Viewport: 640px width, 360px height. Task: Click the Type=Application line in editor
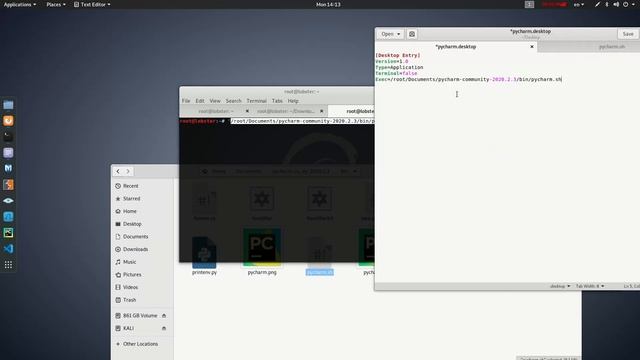pyautogui.click(x=399, y=67)
